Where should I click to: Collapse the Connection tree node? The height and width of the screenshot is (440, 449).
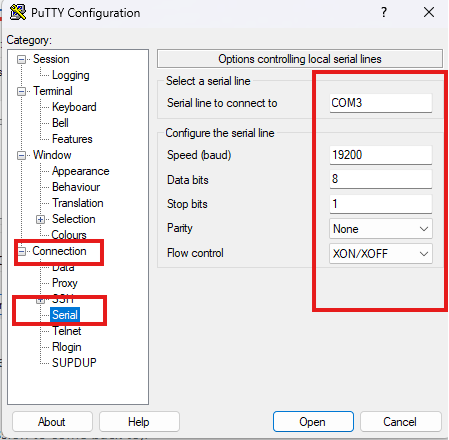21,251
